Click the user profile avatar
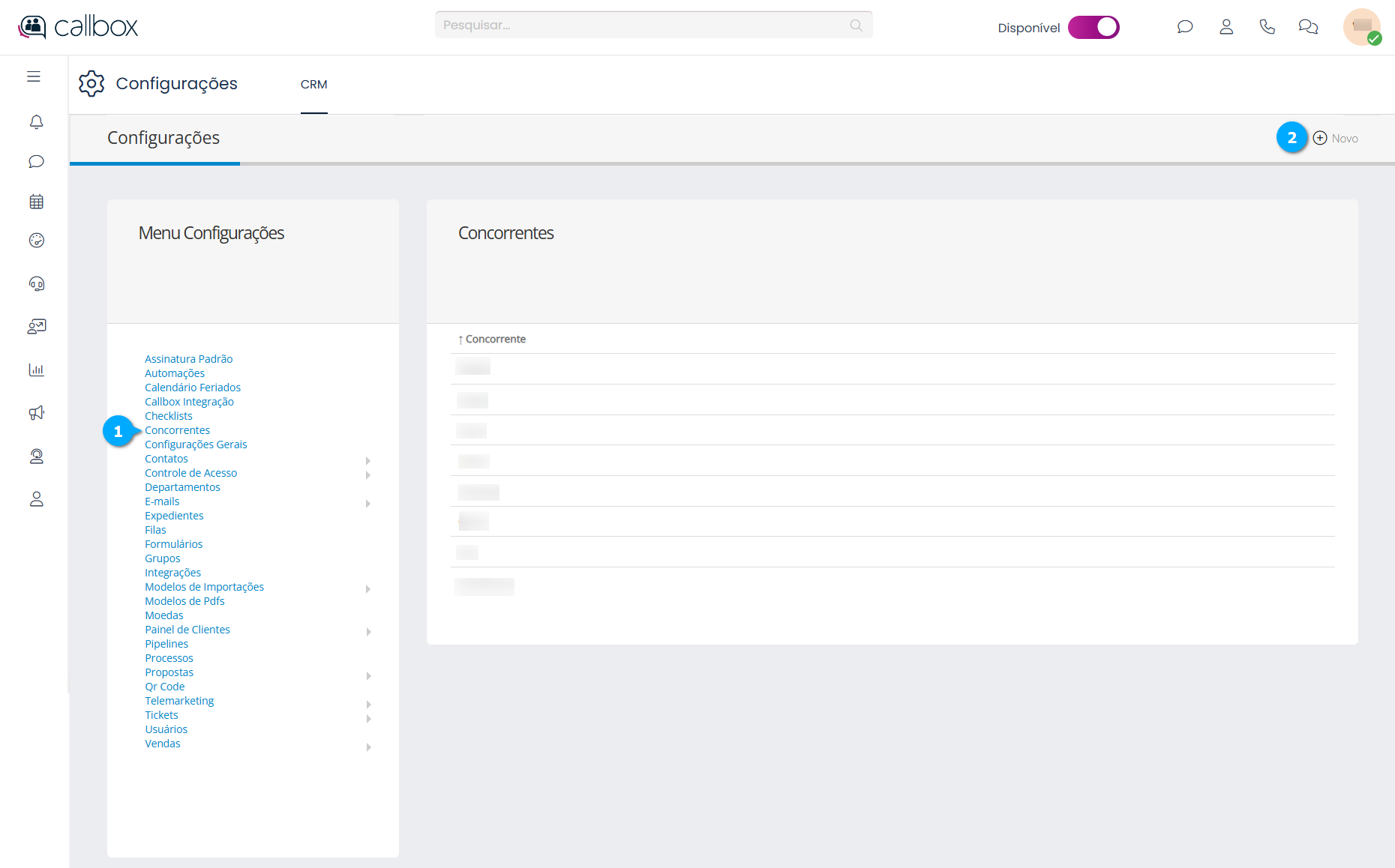 click(x=1361, y=27)
